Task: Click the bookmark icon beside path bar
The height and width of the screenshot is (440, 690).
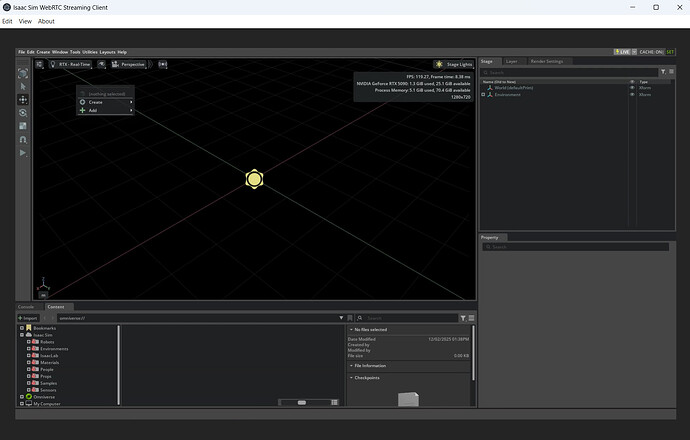Action: click(x=350, y=318)
